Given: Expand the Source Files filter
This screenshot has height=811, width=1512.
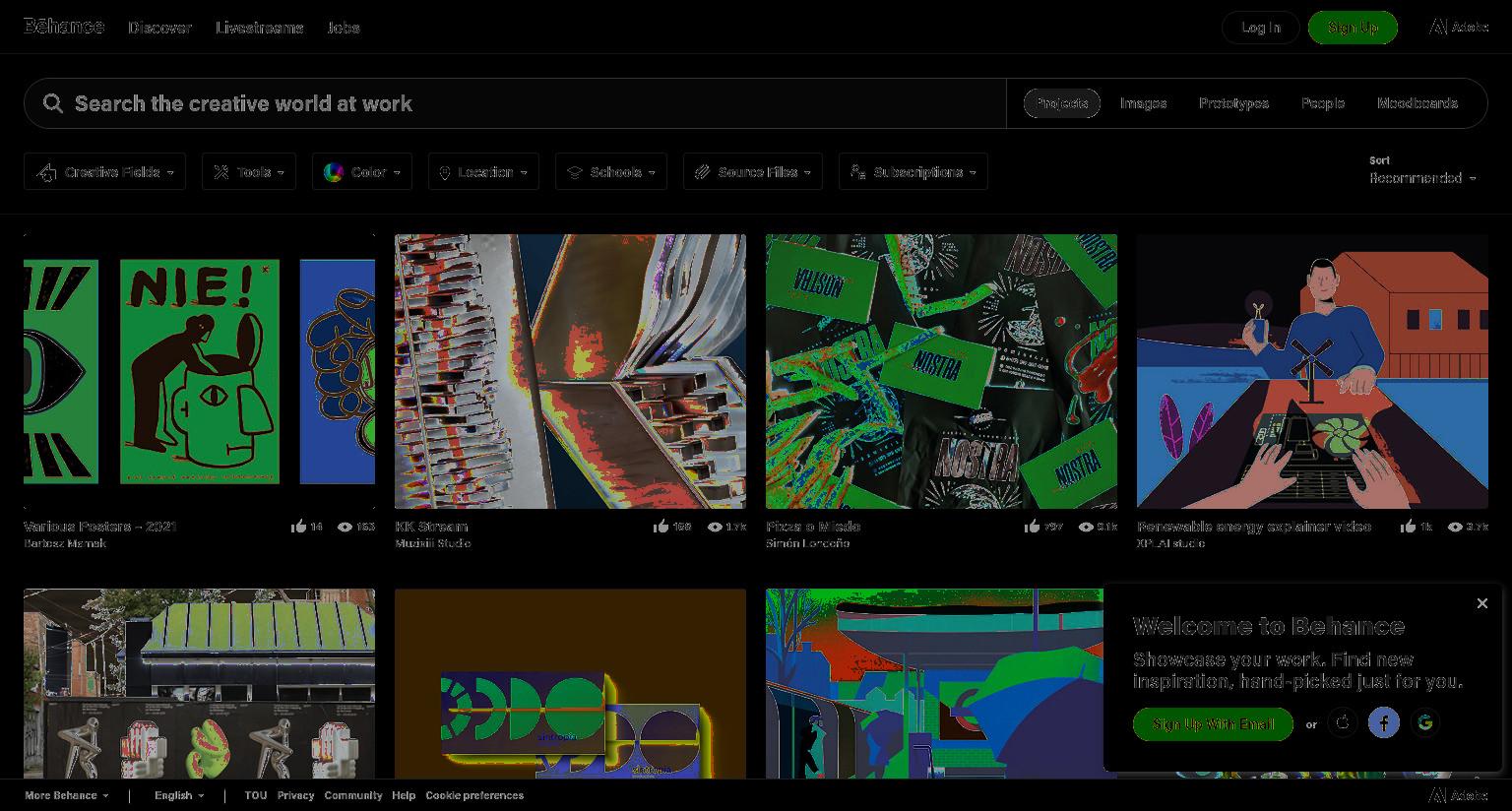Looking at the screenshot, I should click(x=753, y=171).
